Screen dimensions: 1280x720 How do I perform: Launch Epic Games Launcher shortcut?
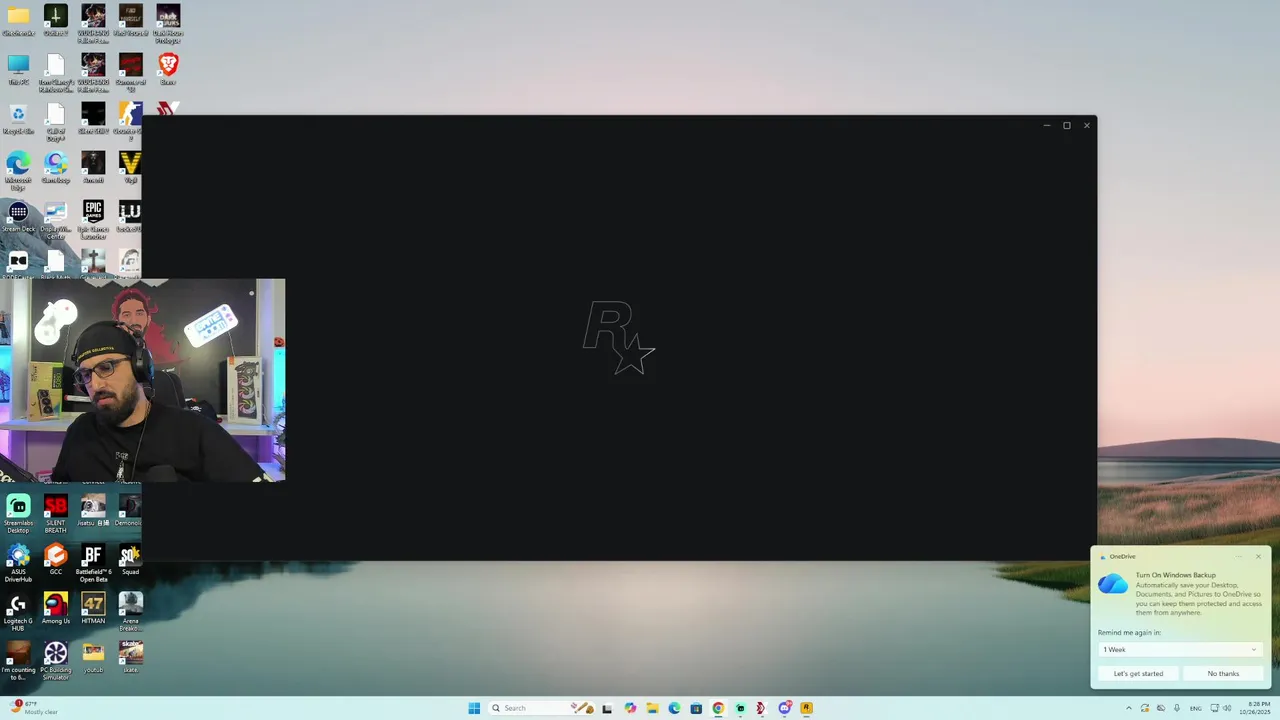click(x=93, y=220)
